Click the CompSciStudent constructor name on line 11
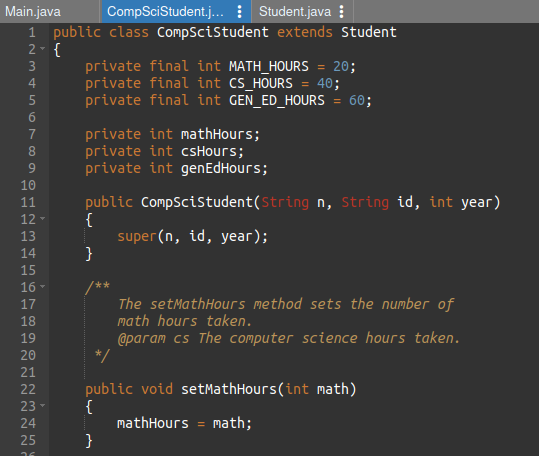The height and width of the screenshot is (456, 539). pyautogui.click(x=197, y=202)
